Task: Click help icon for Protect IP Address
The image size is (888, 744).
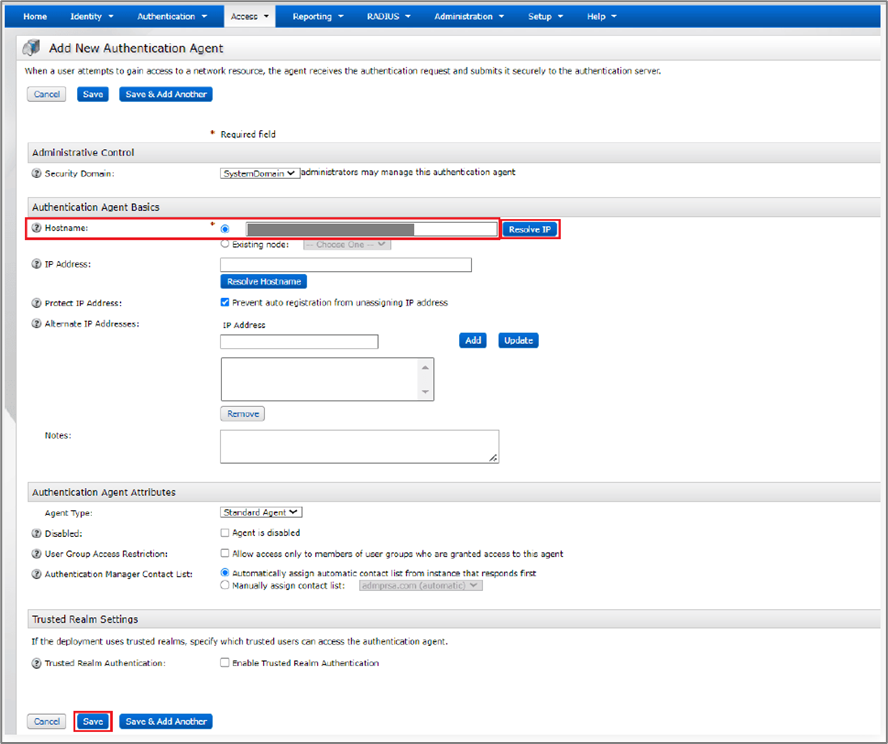Action: pos(37,303)
